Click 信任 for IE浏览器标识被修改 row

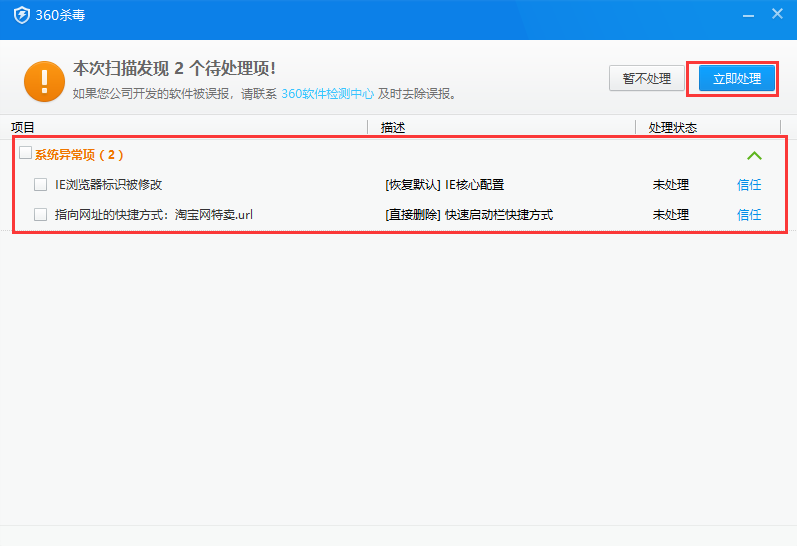[x=749, y=185]
